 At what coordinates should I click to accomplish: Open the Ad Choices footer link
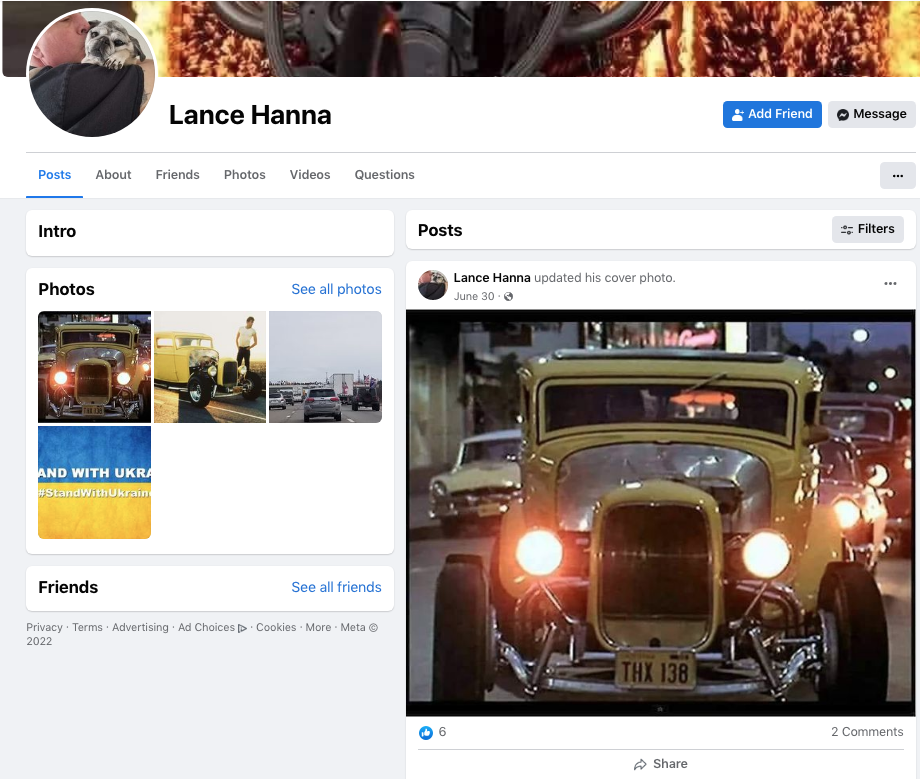[x=212, y=627]
